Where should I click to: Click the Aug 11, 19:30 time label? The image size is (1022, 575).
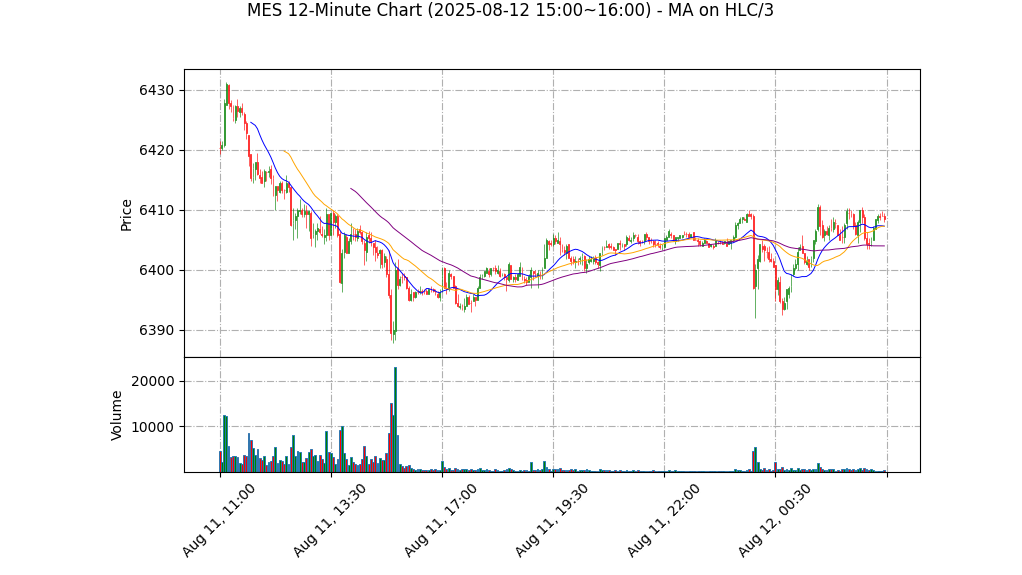pos(551,520)
